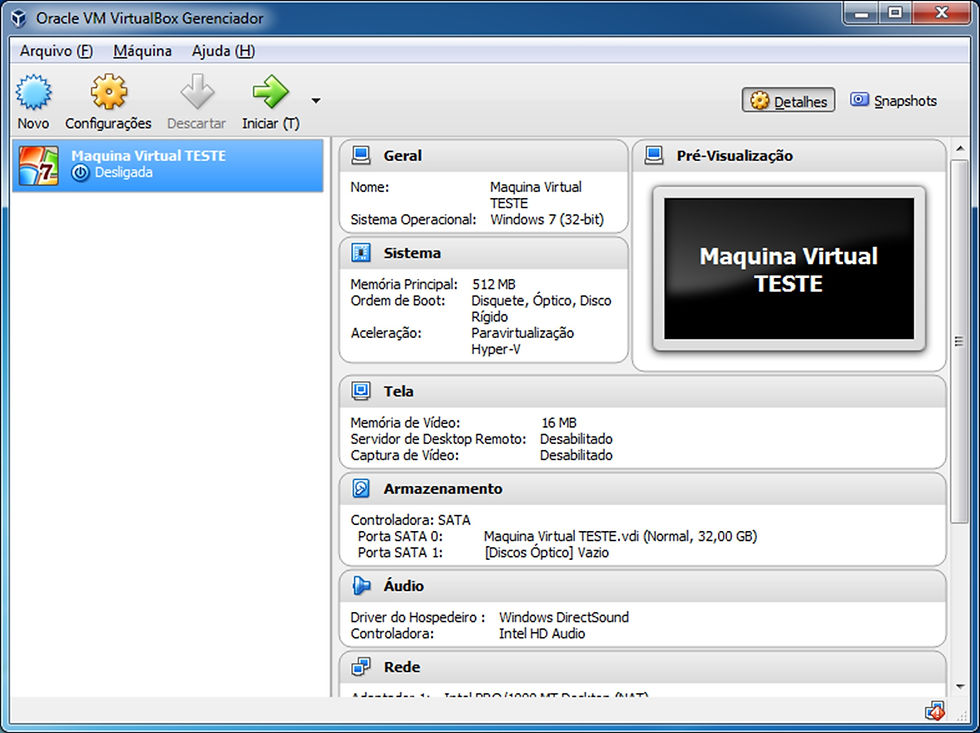
Task: Open the Tela section header link
Action: [398, 391]
